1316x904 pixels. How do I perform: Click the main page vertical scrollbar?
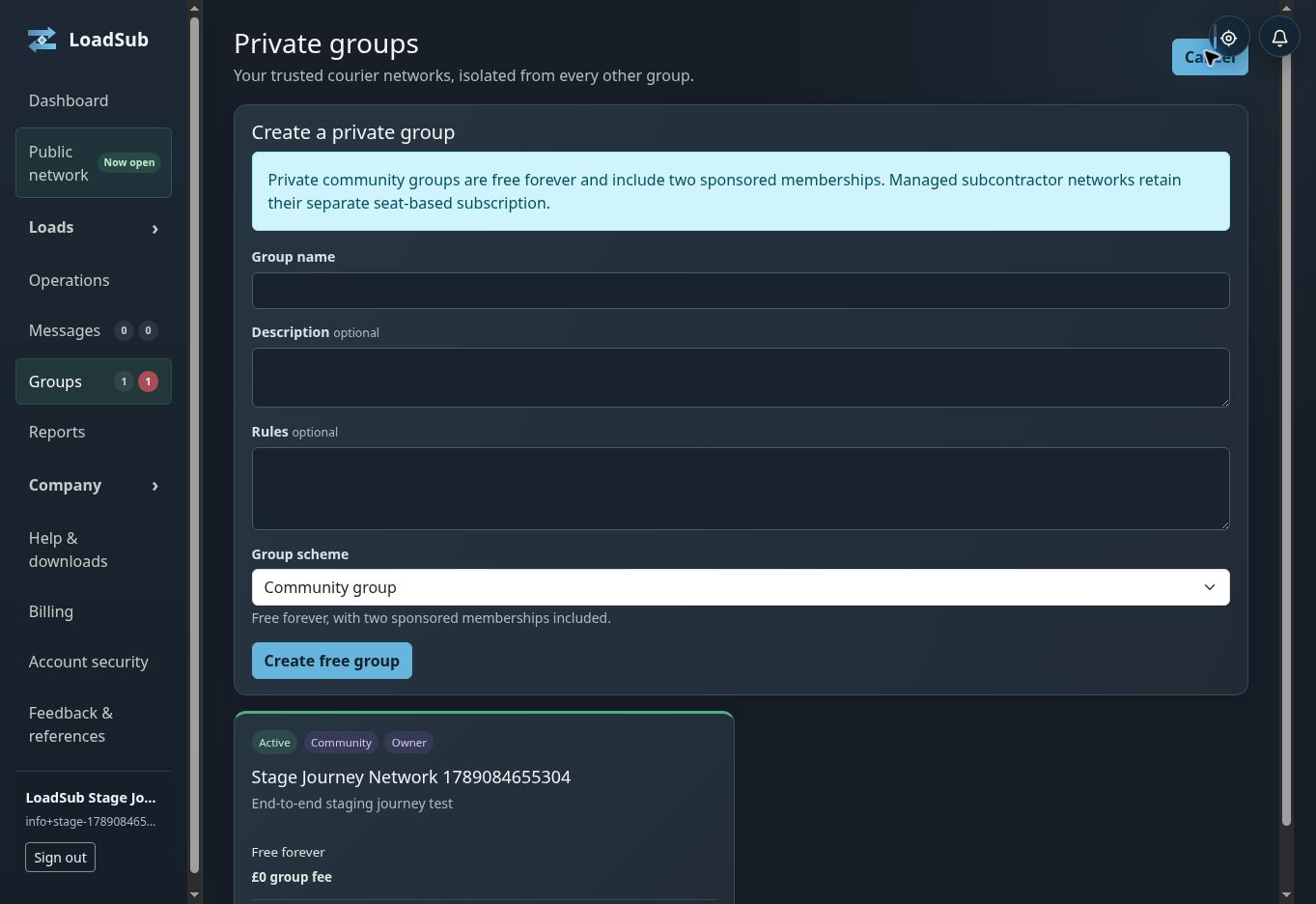point(1286,420)
